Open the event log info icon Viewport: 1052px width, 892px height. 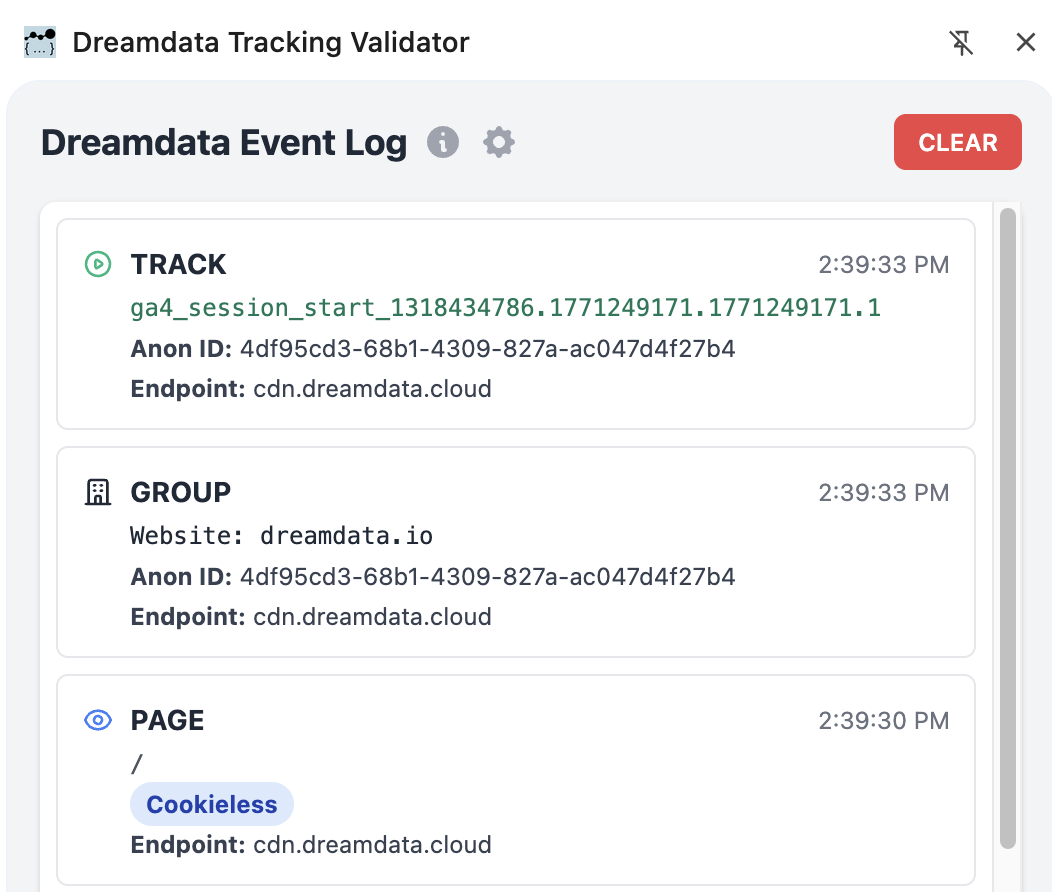(443, 143)
